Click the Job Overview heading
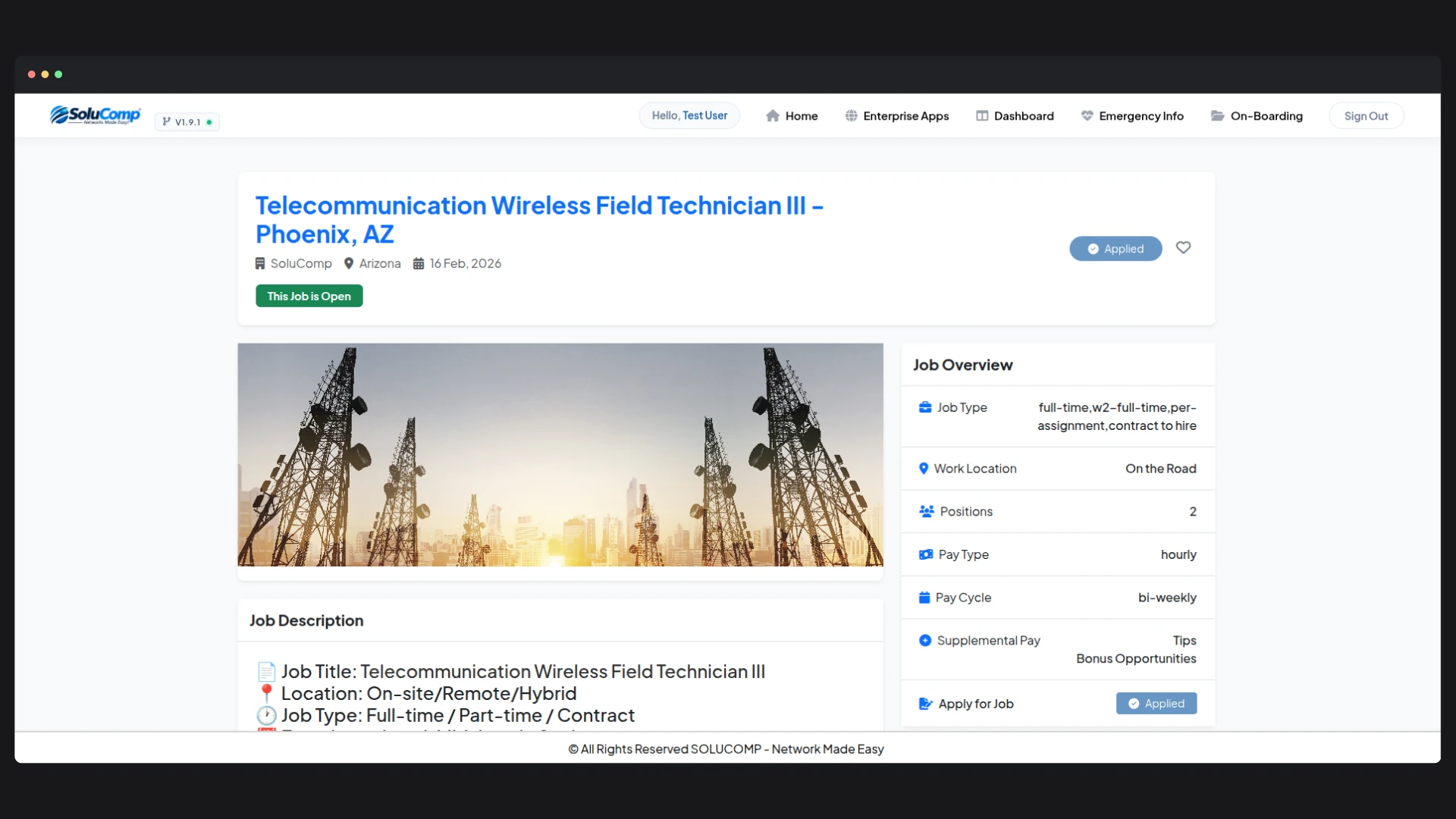The image size is (1456, 819). point(962,366)
